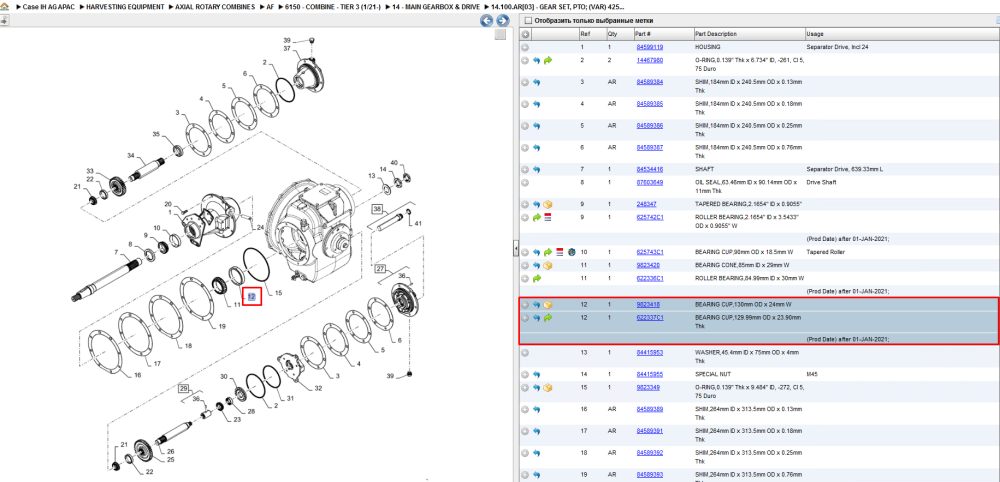Select round marker for HOUSING row
Screen dimensions: 1000x482
tap(525, 47)
